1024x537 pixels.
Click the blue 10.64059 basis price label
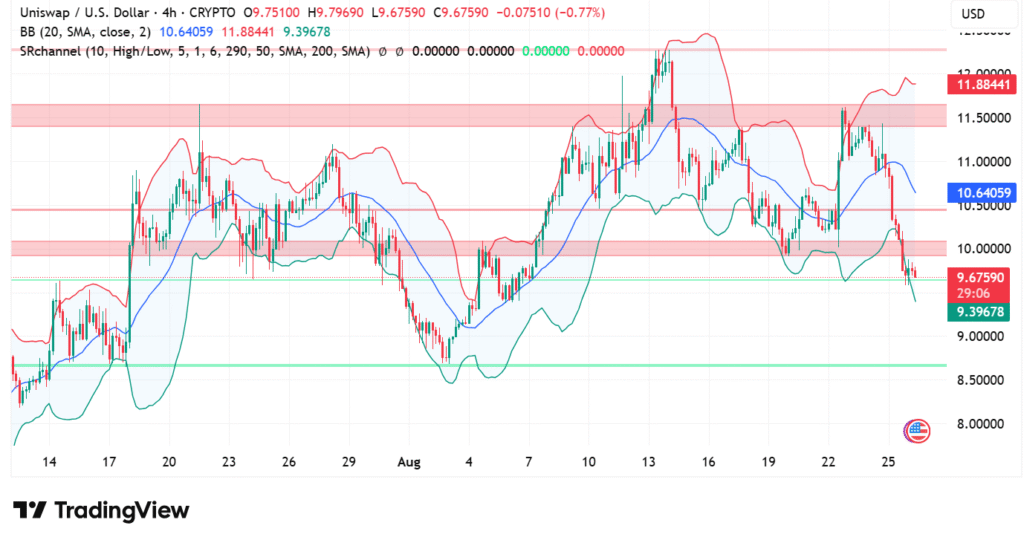tap(983, 193)
